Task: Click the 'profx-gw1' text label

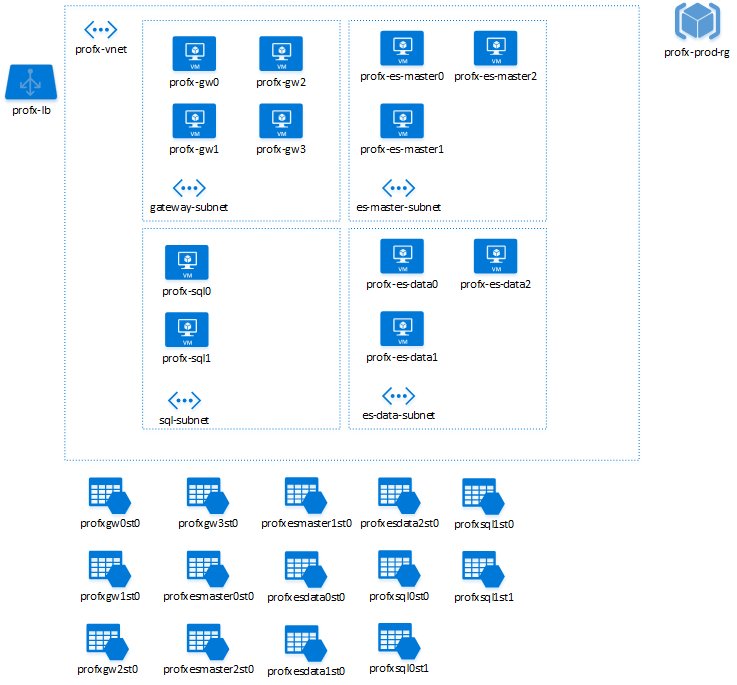Action: point(194,150)
